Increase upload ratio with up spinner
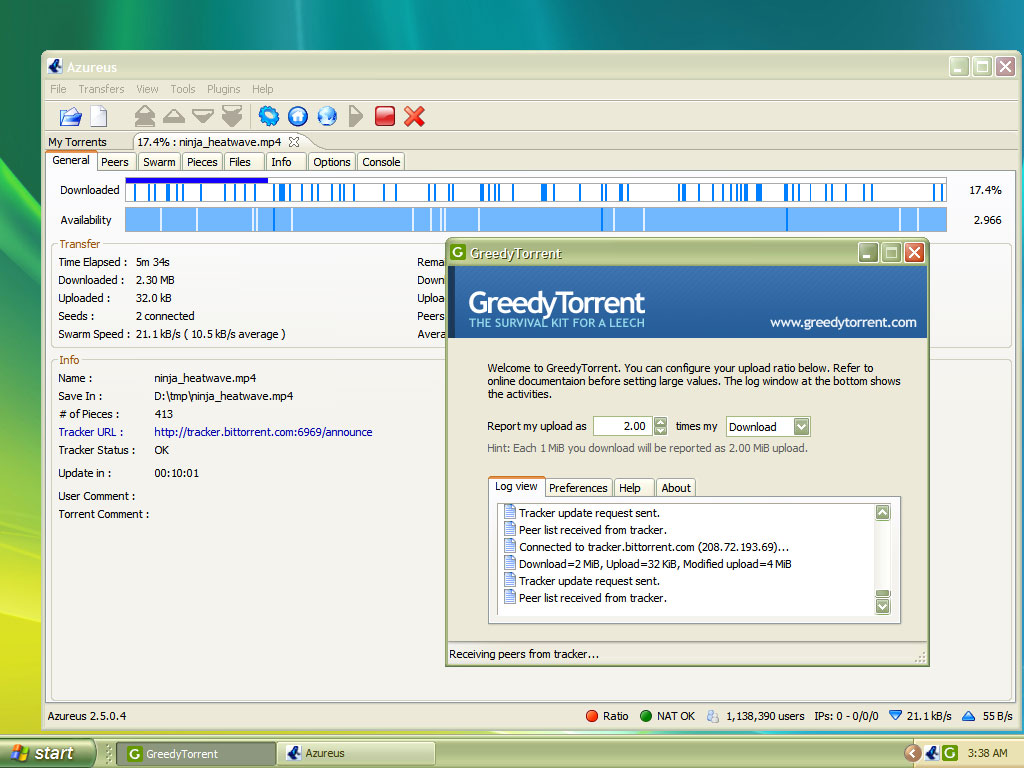This screenshot has height=768, width=1024. tap(660, 422)
